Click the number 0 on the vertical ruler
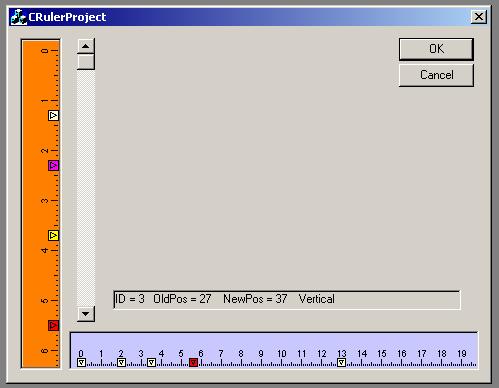 [x=45, y=51]
